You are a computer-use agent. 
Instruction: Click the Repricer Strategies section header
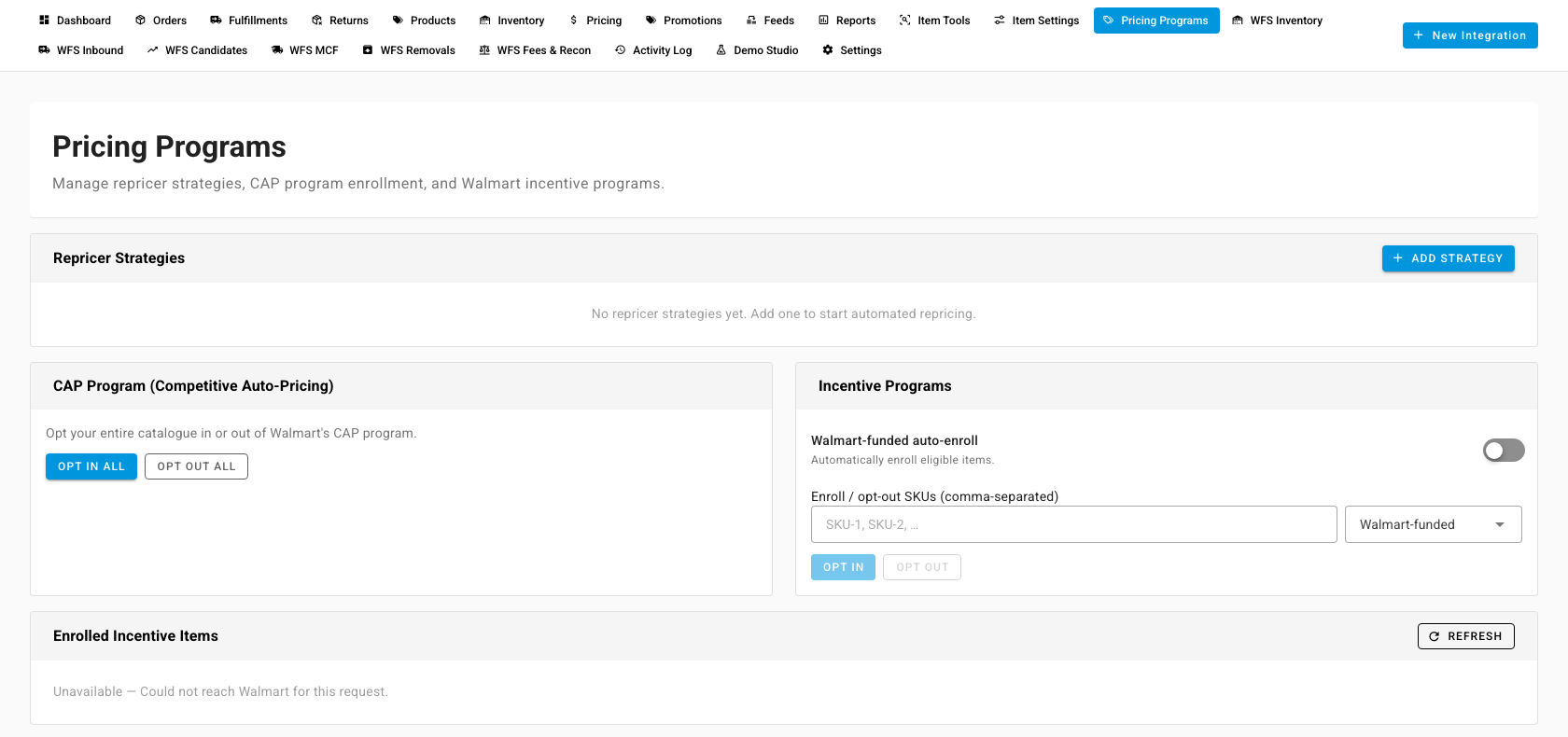119,257
